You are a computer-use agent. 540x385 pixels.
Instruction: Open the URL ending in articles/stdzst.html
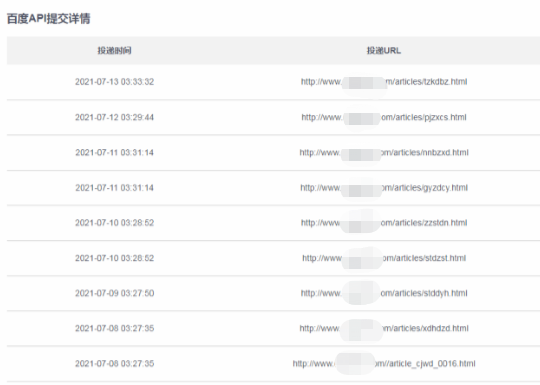point(384,258)
